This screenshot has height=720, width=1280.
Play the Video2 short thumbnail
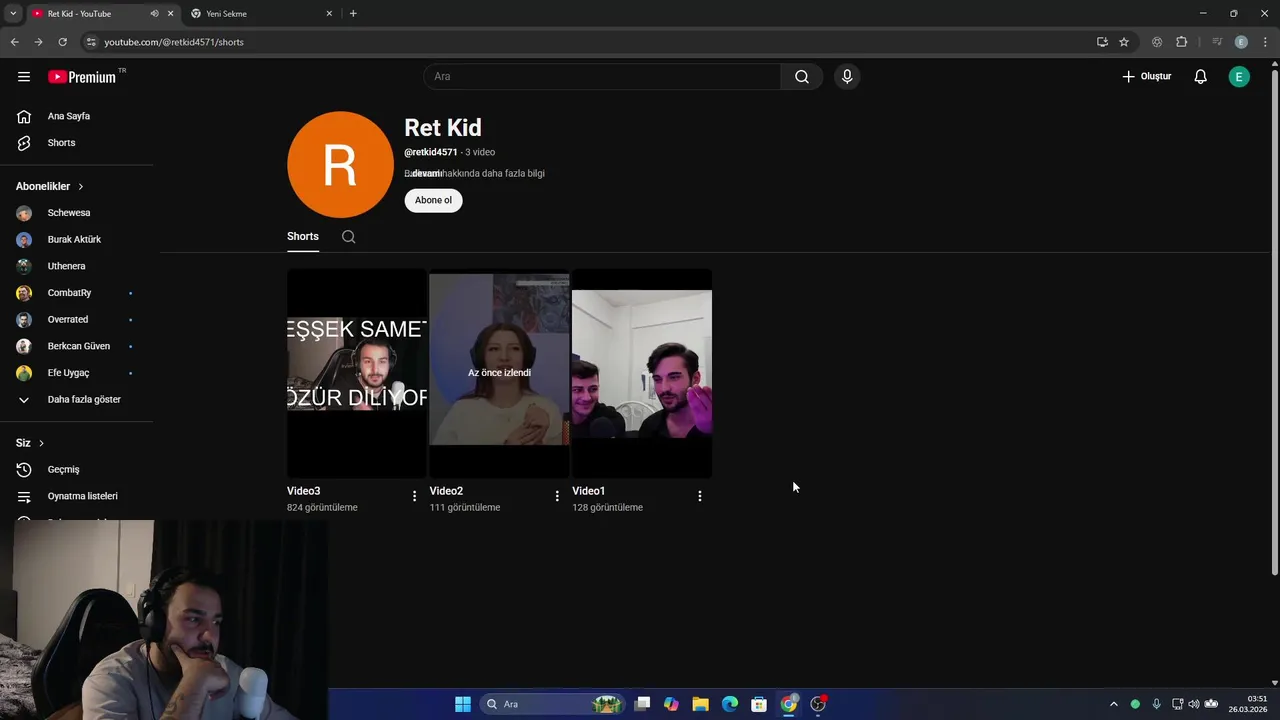(x=499, y=373)
